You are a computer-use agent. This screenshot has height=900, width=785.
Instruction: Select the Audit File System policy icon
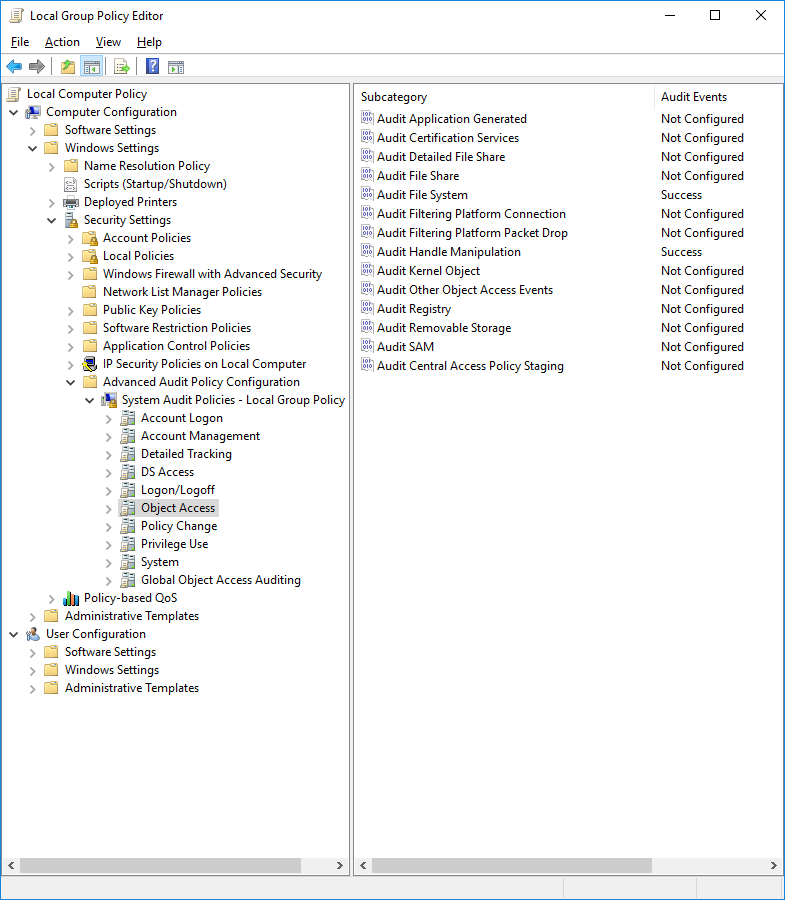[x=367, y=194]
